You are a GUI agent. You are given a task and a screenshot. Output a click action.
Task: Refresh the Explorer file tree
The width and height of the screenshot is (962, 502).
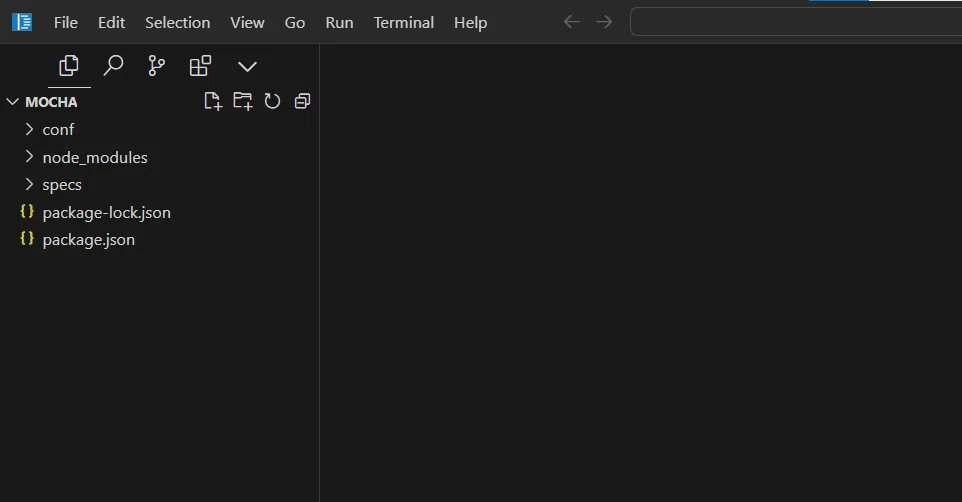(x=272, y=101)
